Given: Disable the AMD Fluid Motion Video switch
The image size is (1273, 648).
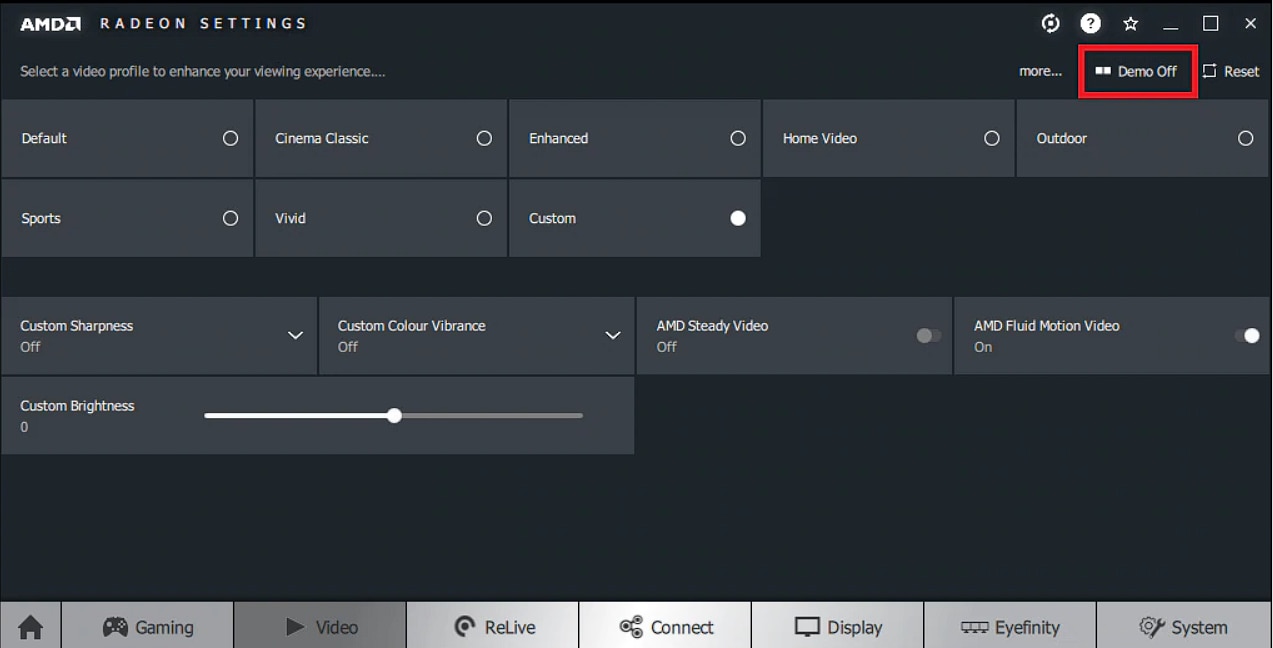Looking at the screenshot, I should [x=1246, y=336].
